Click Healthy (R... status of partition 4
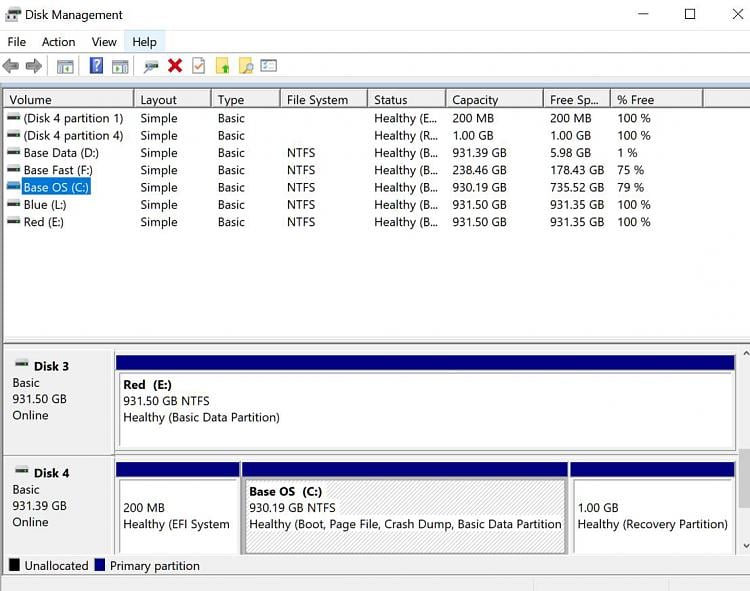Viewport: 750px width, 591px height. (x=406, y=135)
